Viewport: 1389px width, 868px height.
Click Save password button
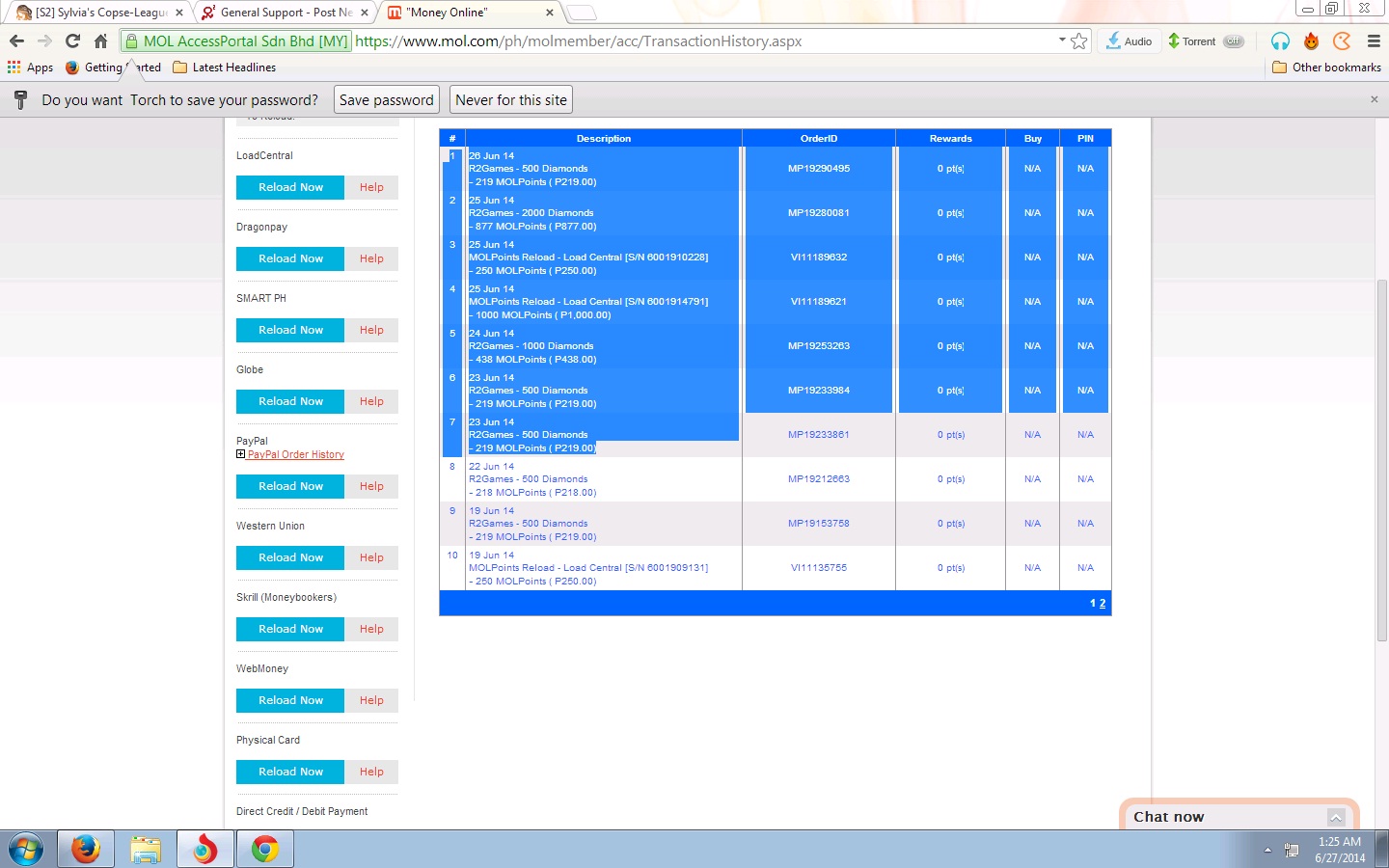pos(386,100)
